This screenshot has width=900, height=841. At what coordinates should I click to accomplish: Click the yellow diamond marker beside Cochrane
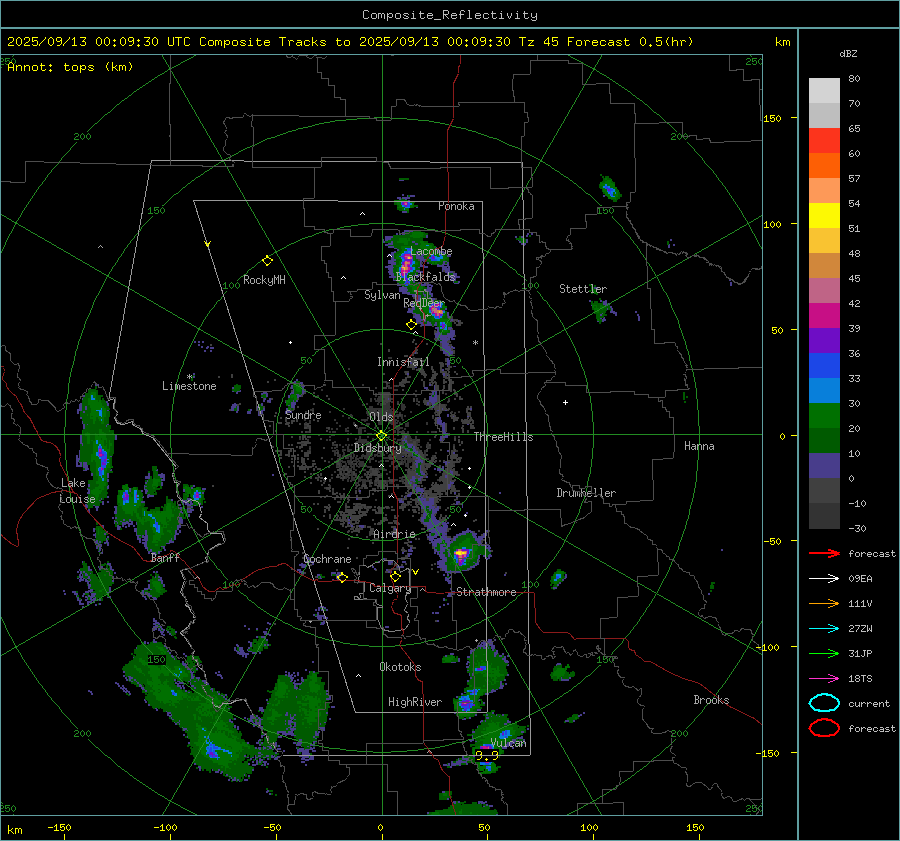click(x=342, y=578)
